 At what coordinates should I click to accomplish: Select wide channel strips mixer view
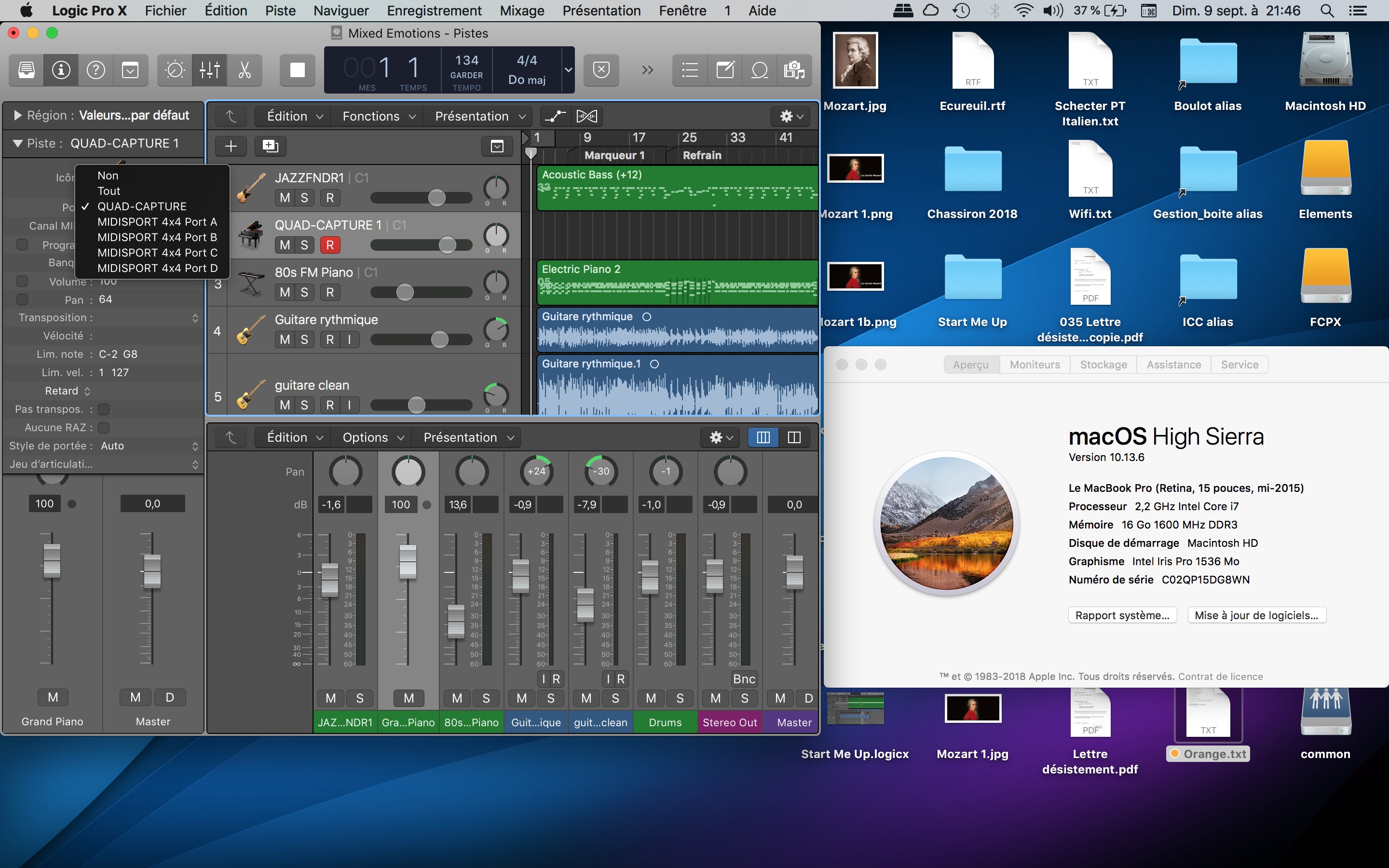coord(794,437)
